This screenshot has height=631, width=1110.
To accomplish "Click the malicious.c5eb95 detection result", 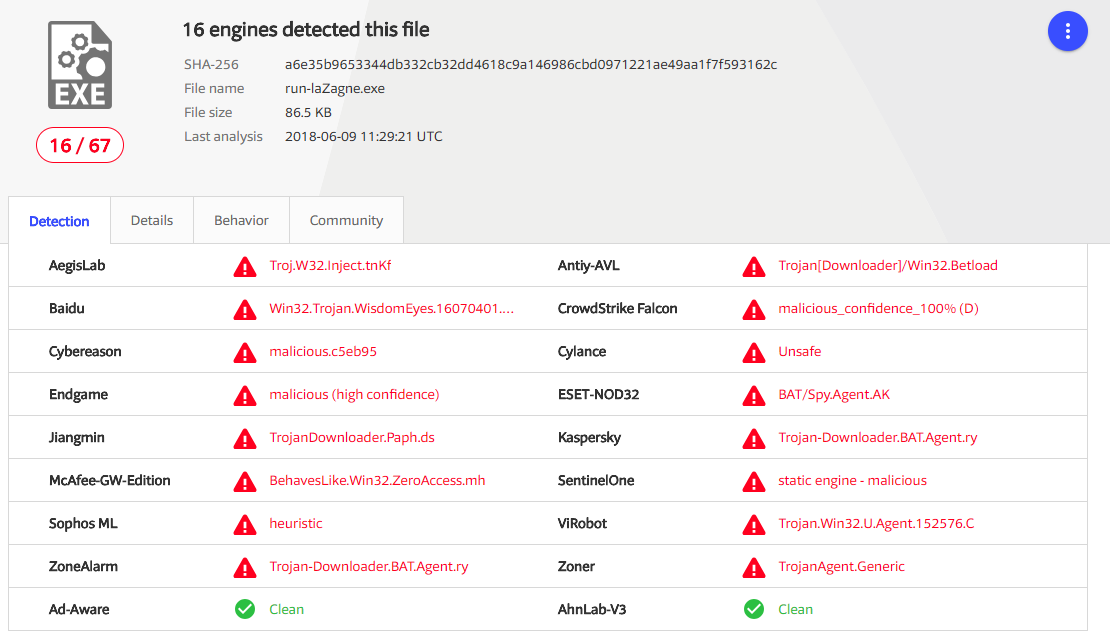I will [323, 351].
